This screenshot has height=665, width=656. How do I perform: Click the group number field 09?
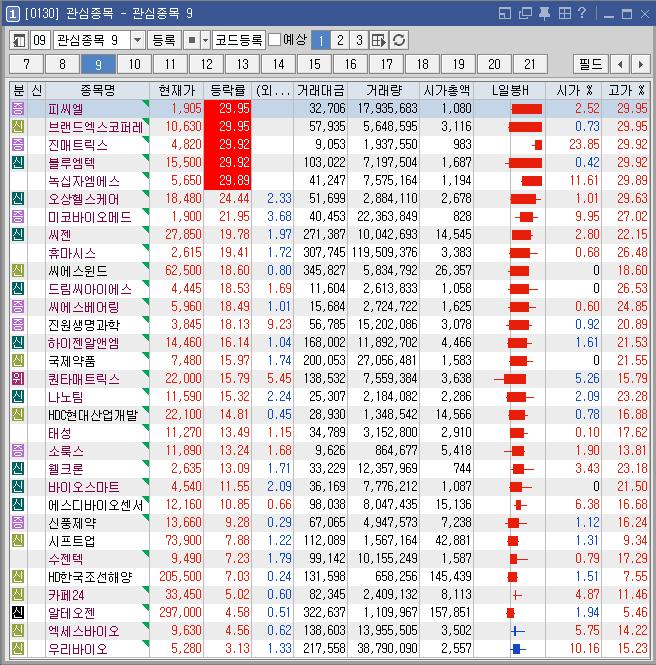pos(40,40)
